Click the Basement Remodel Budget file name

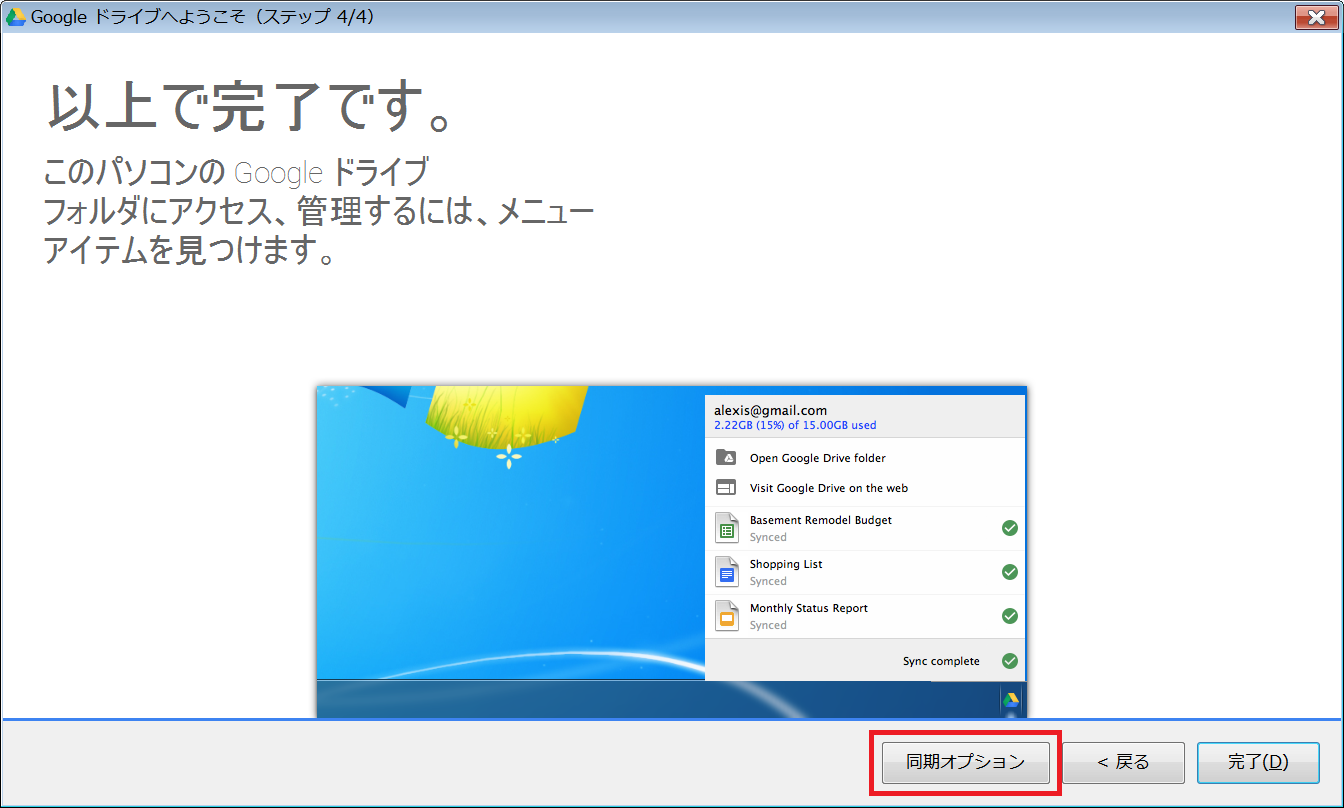[821, 520]
